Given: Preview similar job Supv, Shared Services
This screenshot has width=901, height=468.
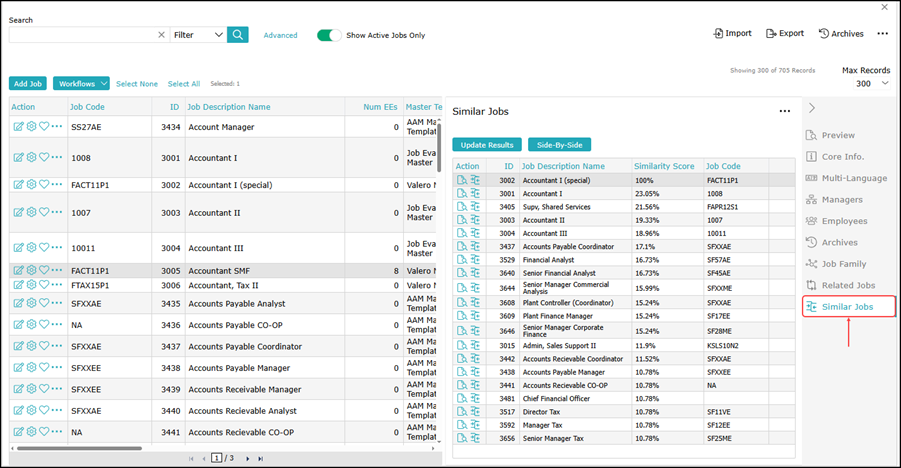Looking at the screenshot, I should coord(462,207).
